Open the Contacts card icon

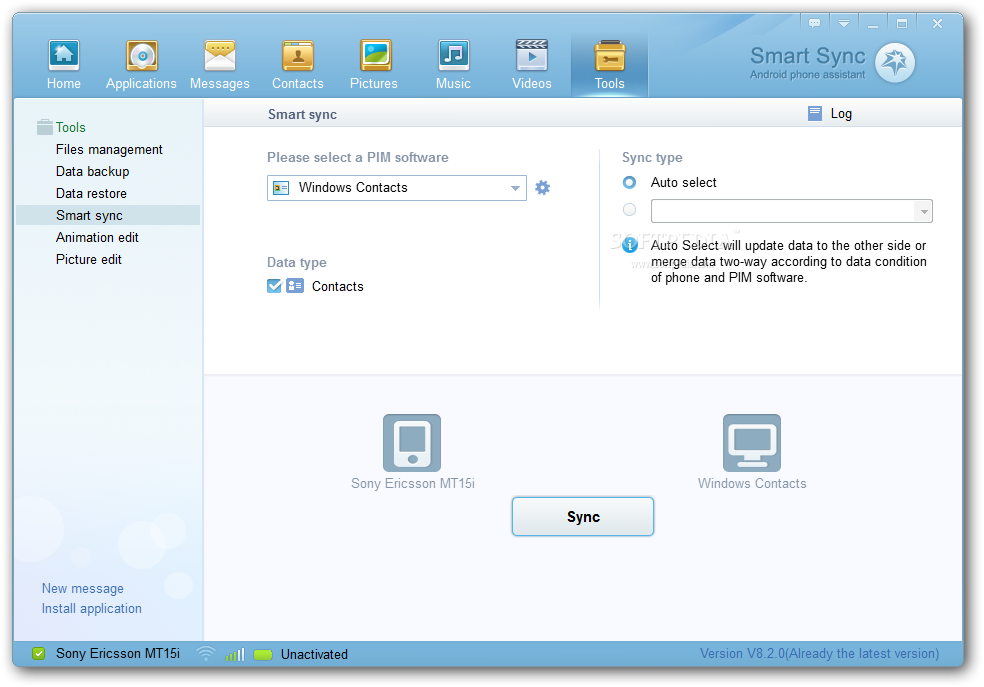tap(297, 56)
